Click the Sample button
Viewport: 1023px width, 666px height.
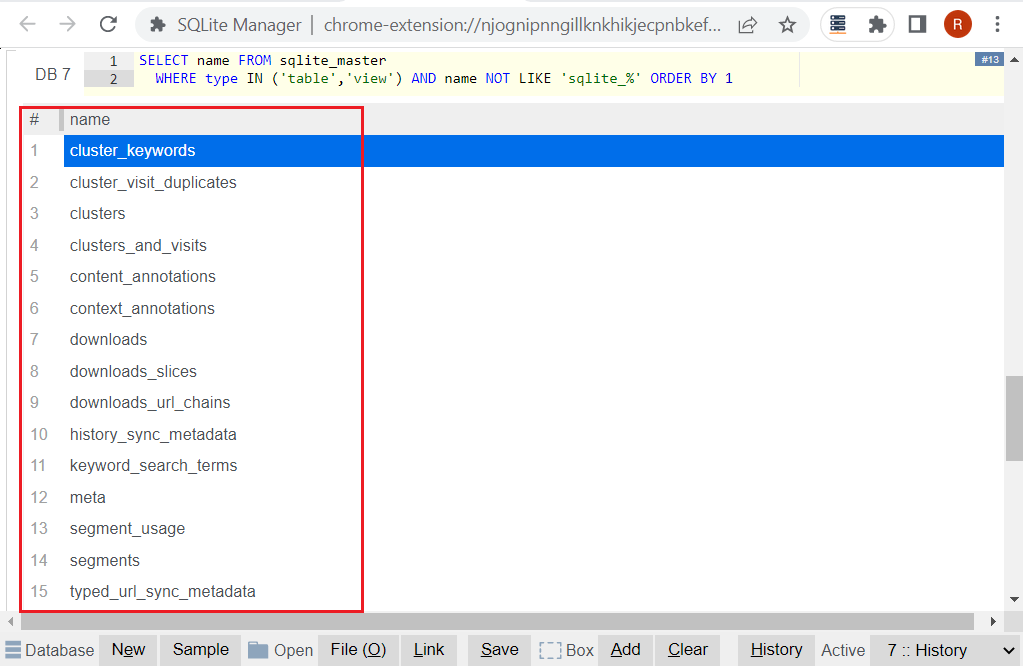[200, 650]
